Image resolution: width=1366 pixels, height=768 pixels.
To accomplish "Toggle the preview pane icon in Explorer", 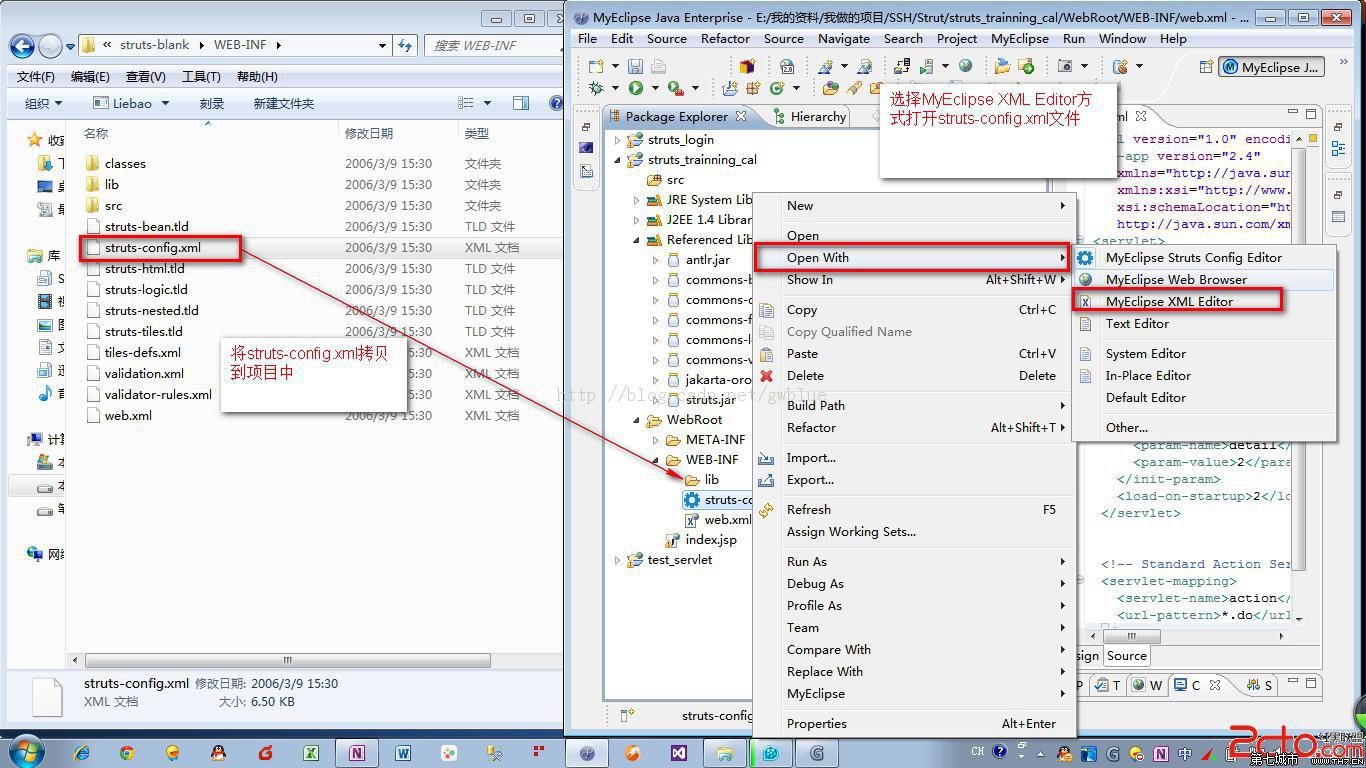I will tap(520, 103).
